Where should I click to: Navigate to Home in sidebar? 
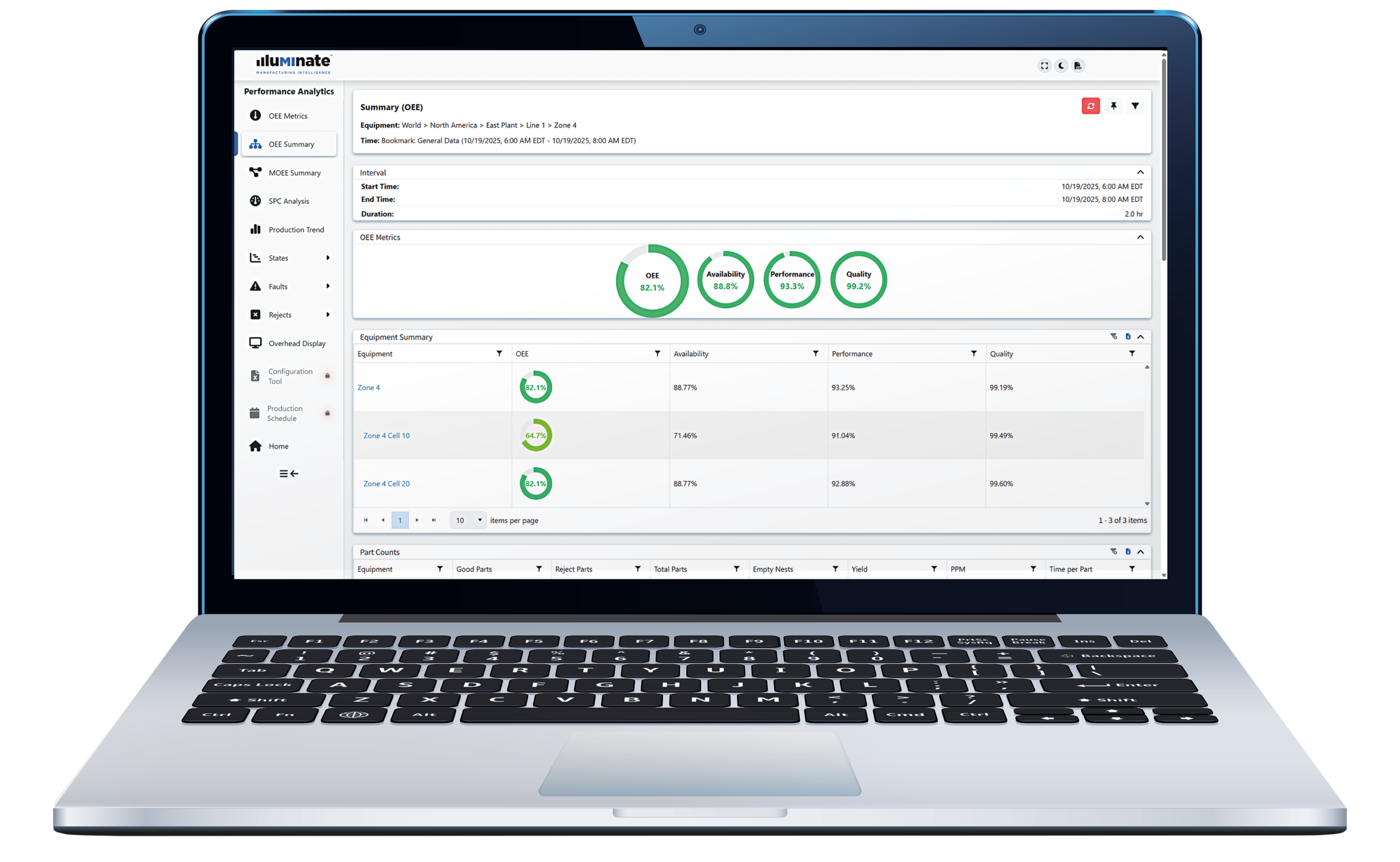(x=288, y=446)
